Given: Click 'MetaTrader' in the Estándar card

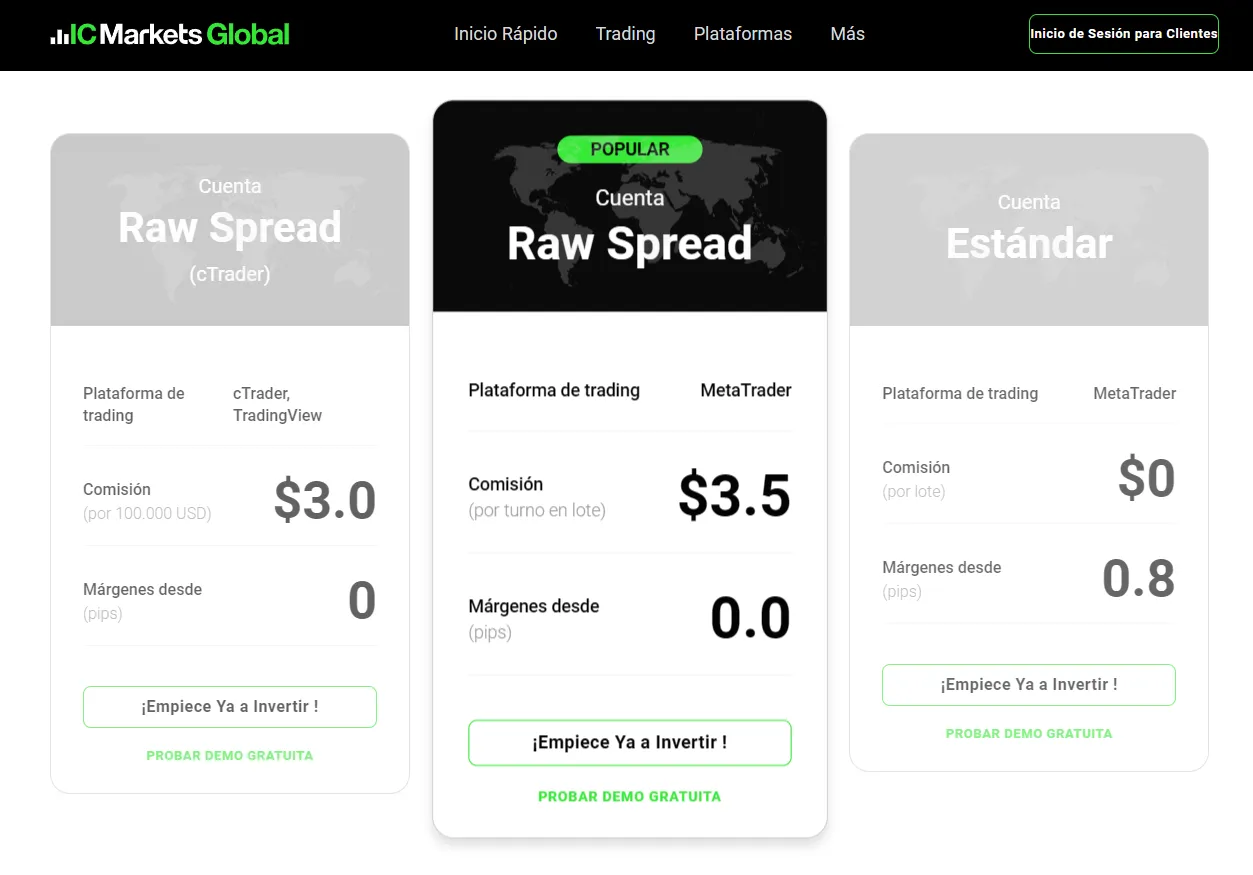Looking at the screenshot, I should tap(1135, 393).
